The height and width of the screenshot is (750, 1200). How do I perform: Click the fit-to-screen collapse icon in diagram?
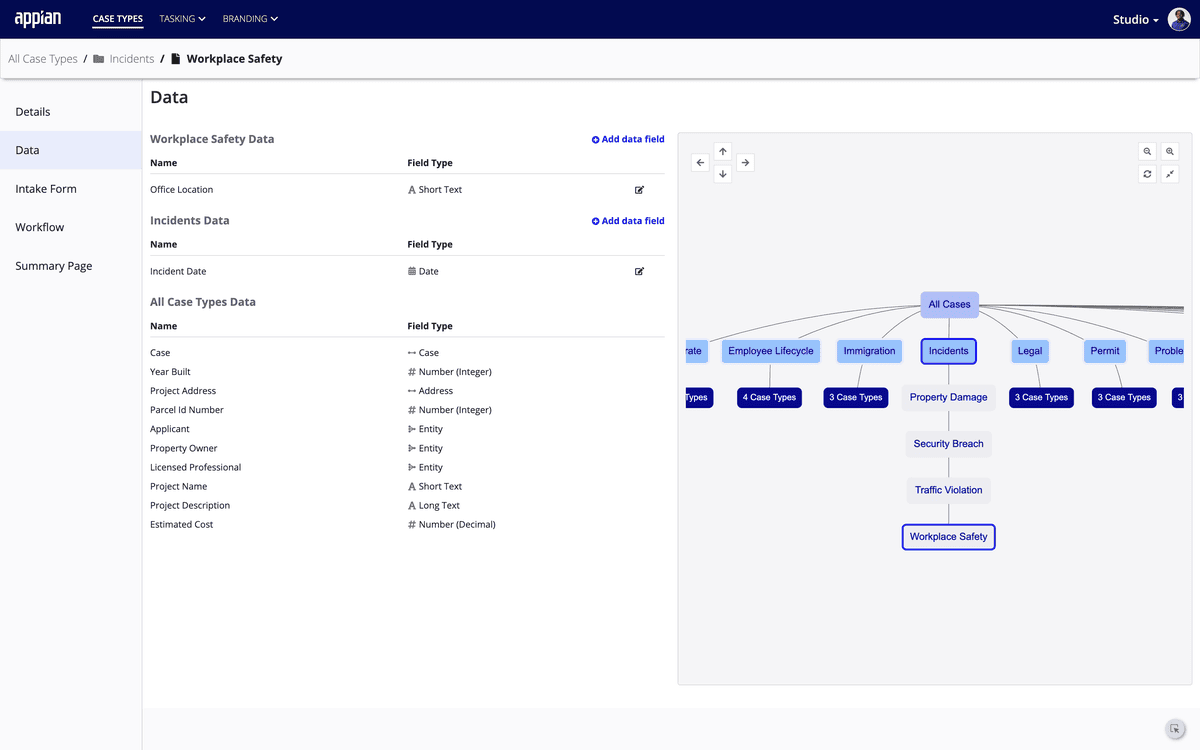pos(1170,174)
